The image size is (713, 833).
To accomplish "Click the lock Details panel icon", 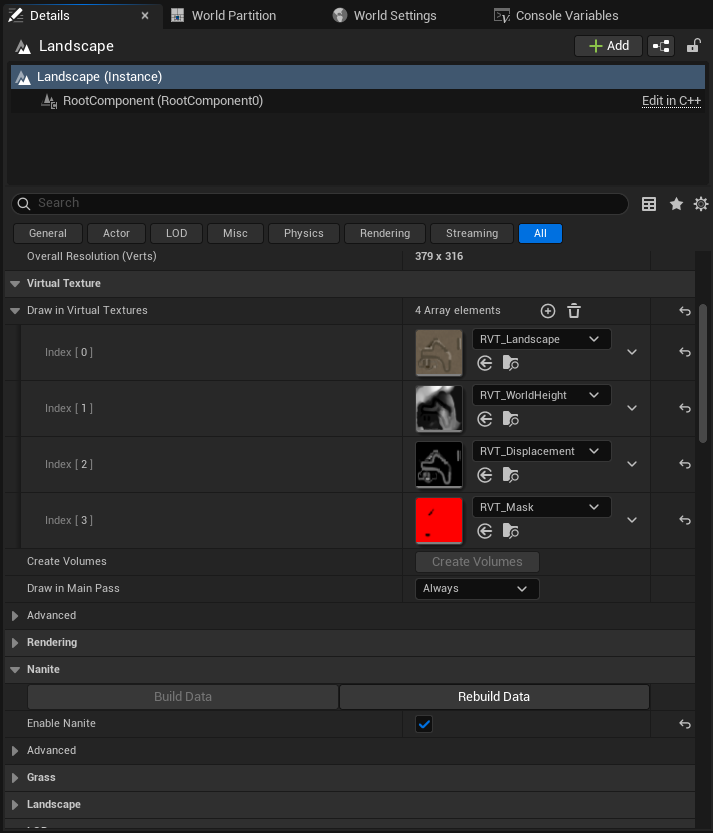I will click(693, 46).
